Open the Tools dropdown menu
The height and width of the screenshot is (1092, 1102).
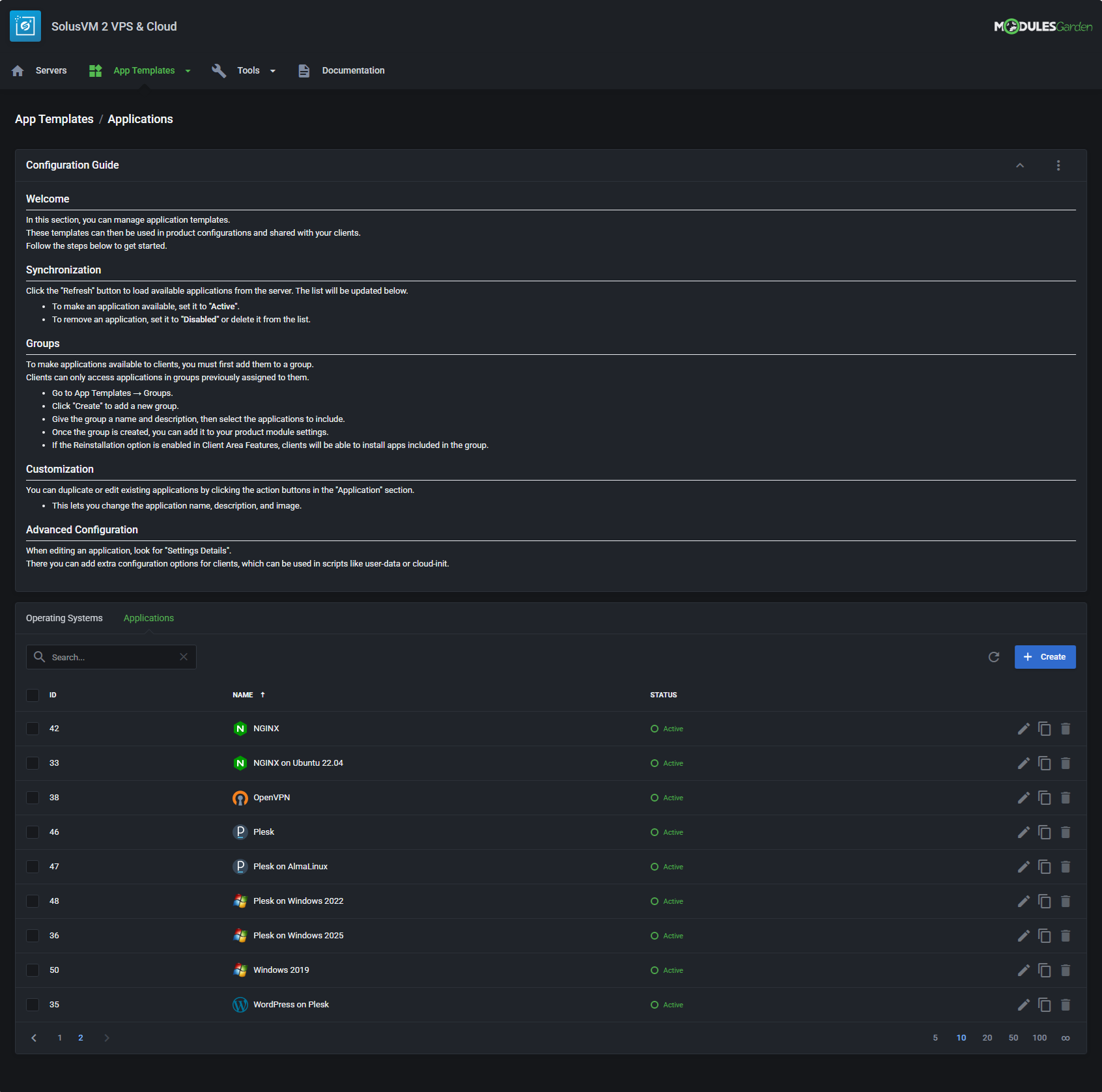(244, 70)
